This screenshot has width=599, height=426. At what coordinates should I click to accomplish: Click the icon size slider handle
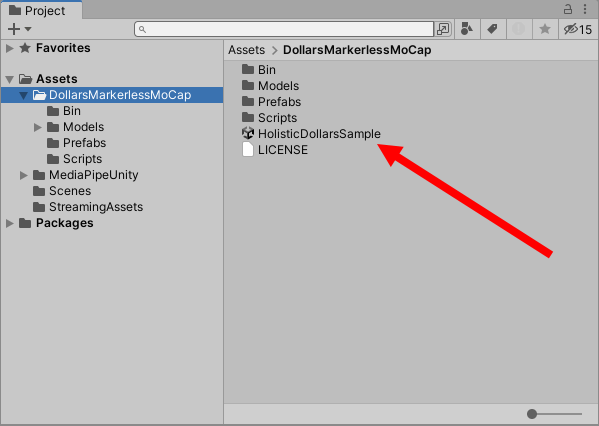pyautogui.click(x=532, y=414)
